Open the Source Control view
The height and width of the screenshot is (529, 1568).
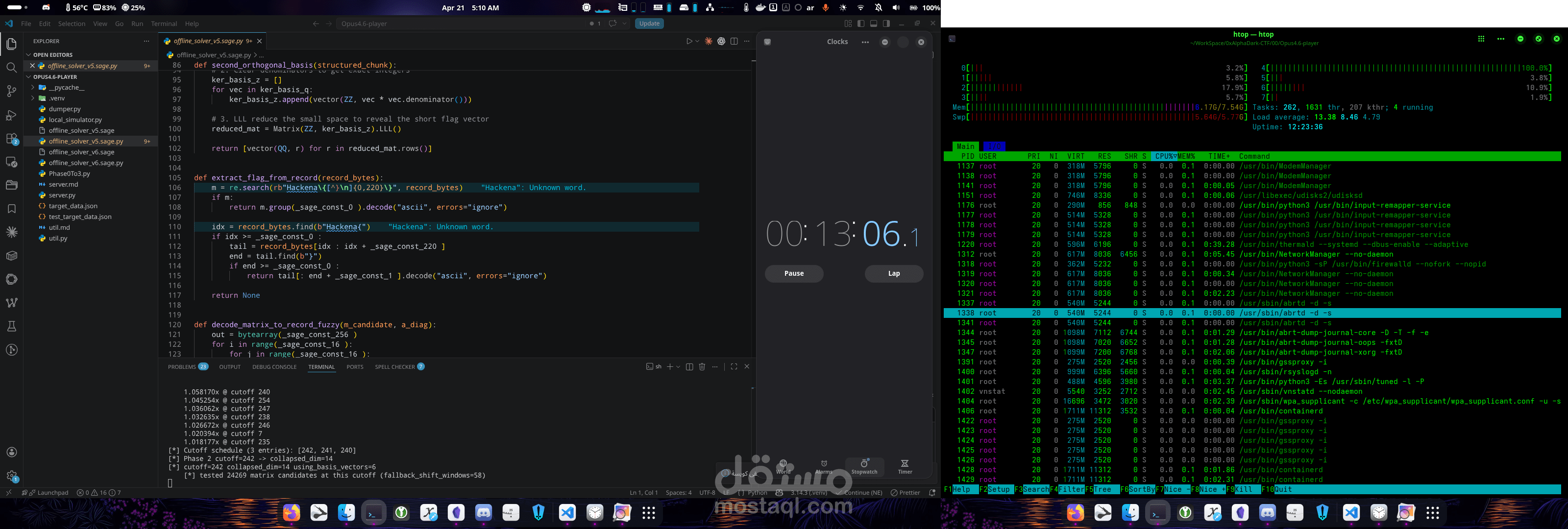pos(12,91)
